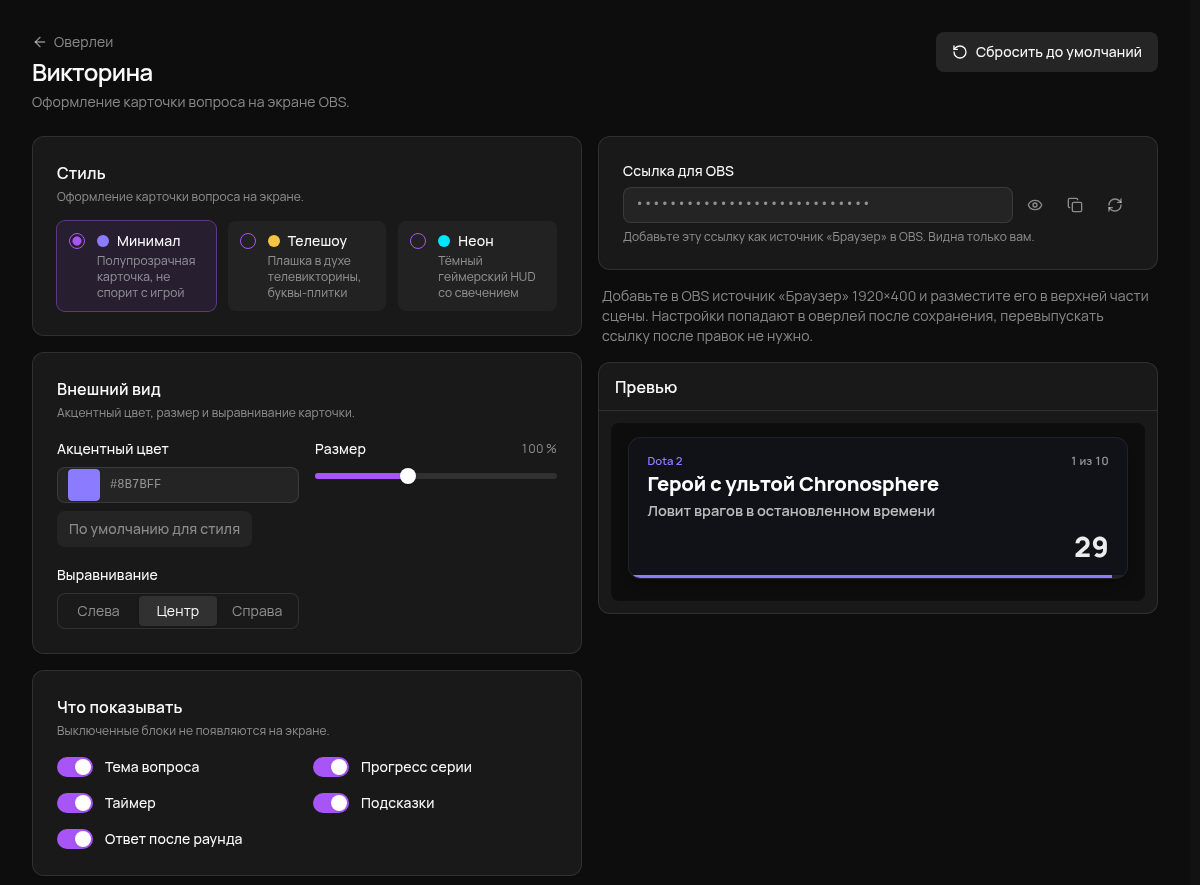Click the Ссылка для OBS label

coord(678,171)
